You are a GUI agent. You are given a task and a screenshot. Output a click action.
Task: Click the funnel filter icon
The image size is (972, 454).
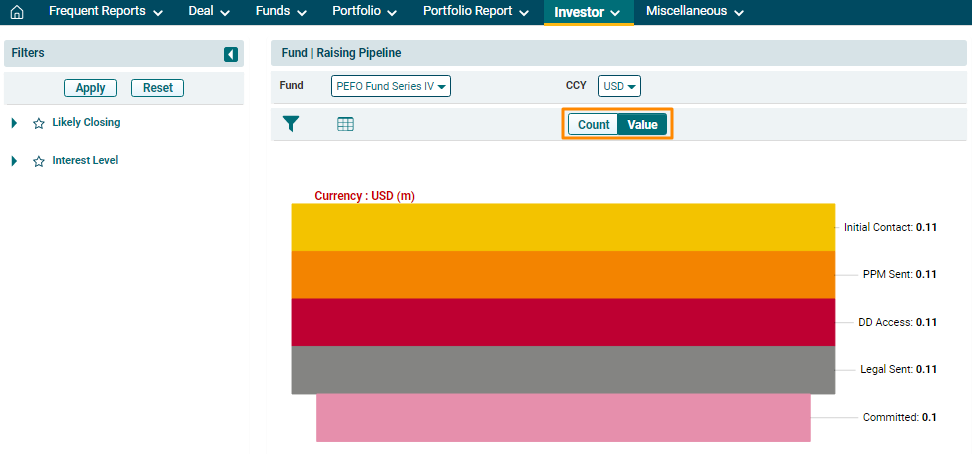(x=291, y=124)
